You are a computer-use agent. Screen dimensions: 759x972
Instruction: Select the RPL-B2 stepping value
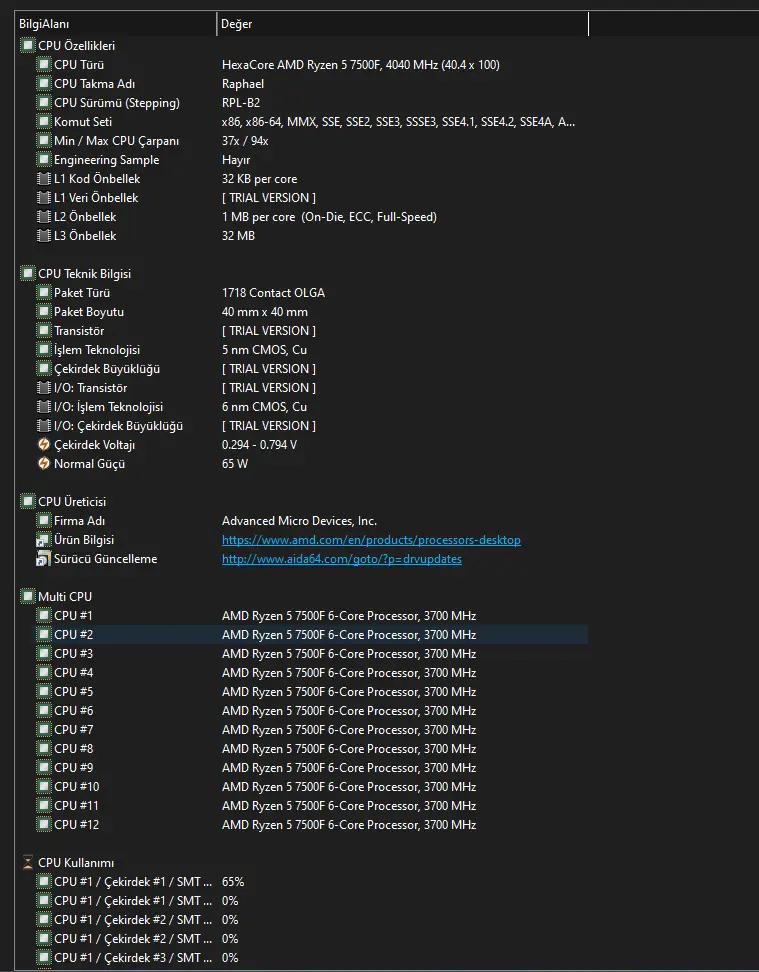point(241,102)
